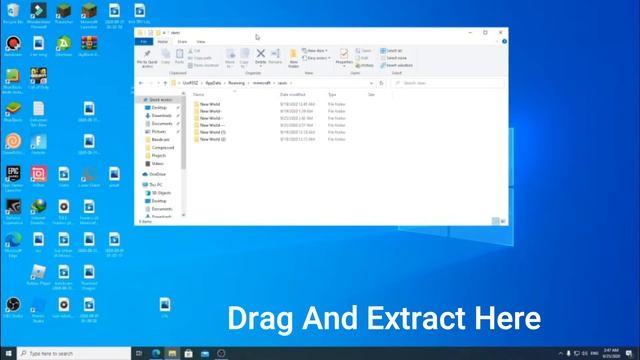Click the Rename ribbon icon
640x360 pixels.
click(x=276, y=57)
